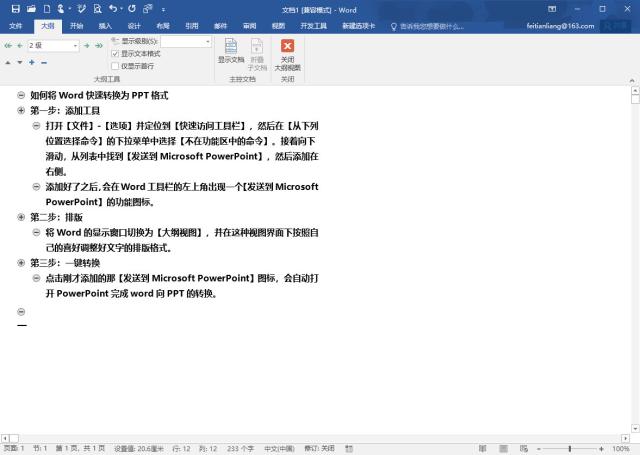Switch to the 开始 Home tab
The image size is (640, 455).
(76, 26)
